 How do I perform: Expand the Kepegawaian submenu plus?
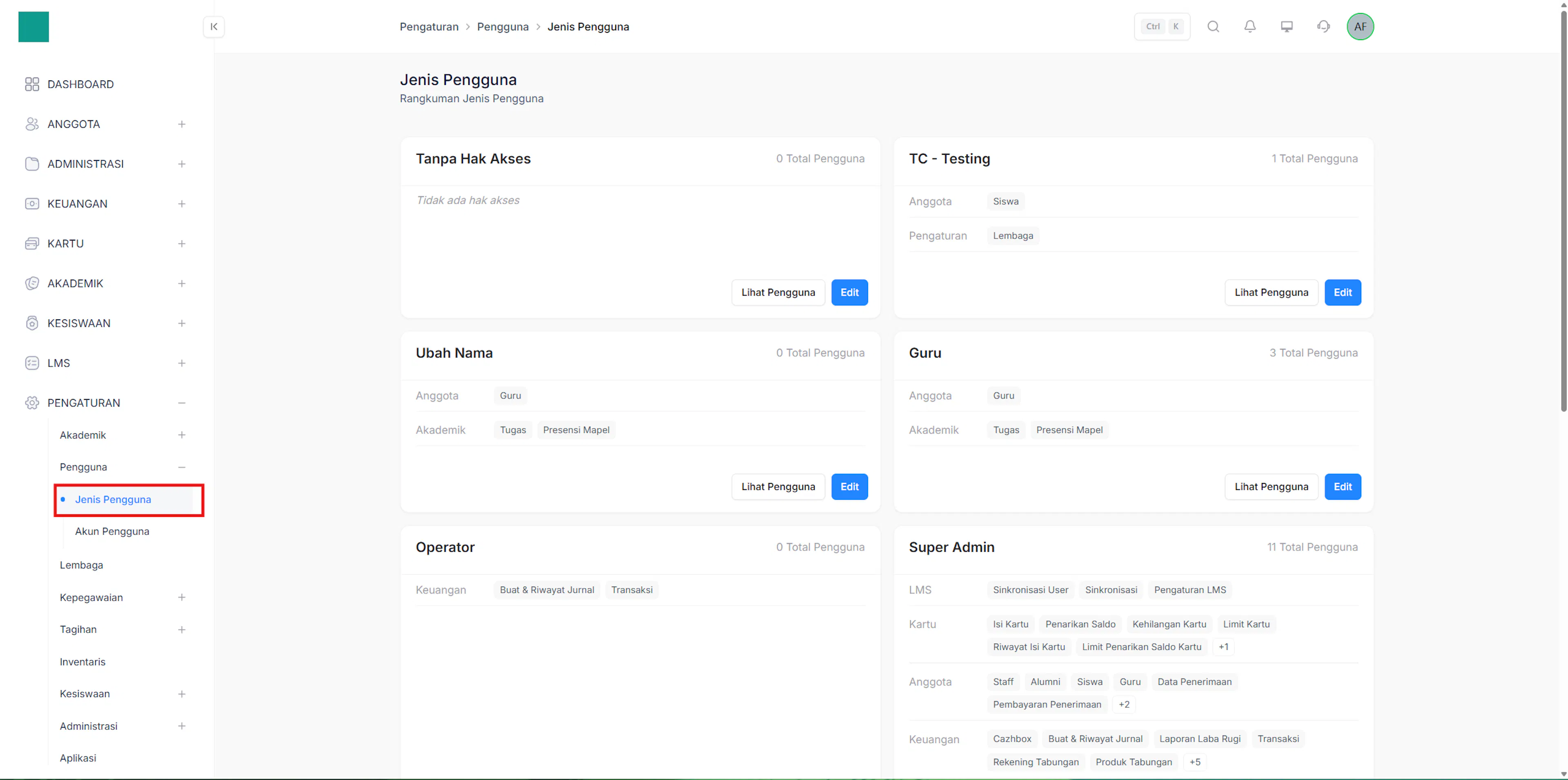click(181, 597)
